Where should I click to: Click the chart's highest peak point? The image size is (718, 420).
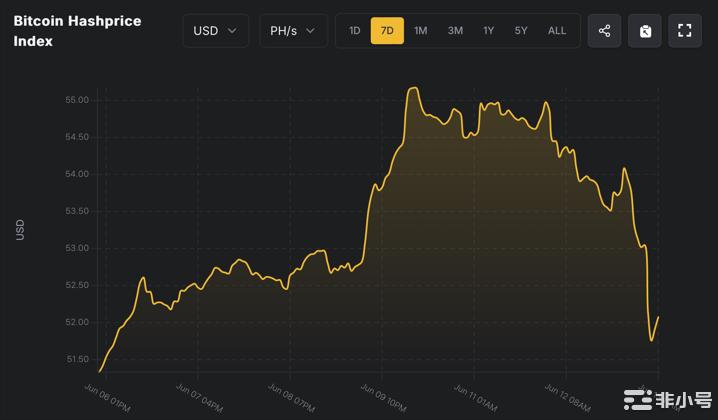point(414,87)
